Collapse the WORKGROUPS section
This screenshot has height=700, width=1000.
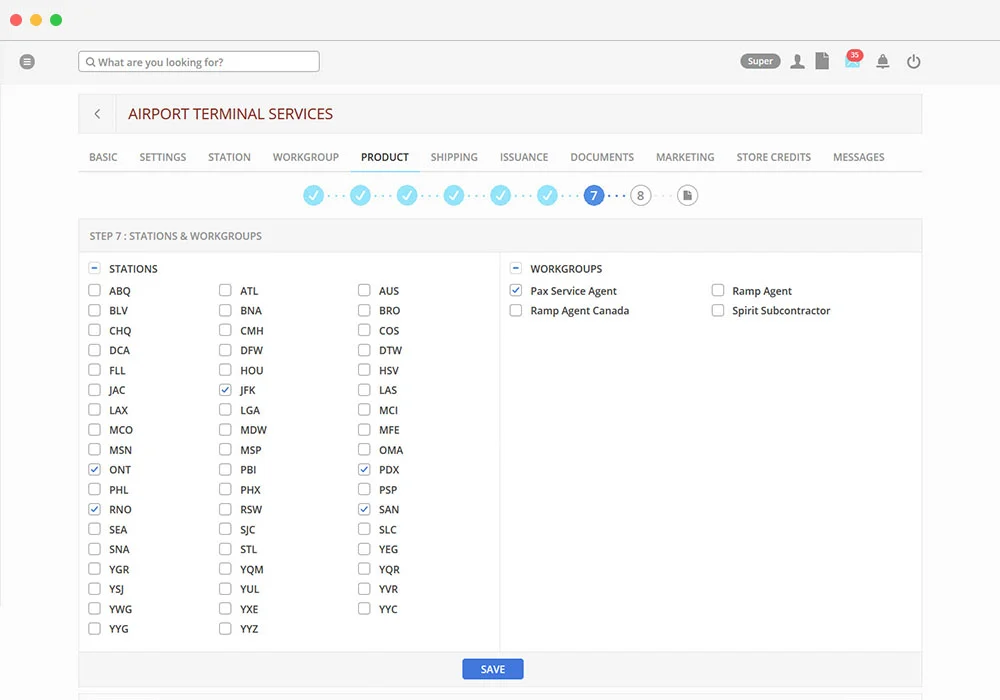pos(515,268)
